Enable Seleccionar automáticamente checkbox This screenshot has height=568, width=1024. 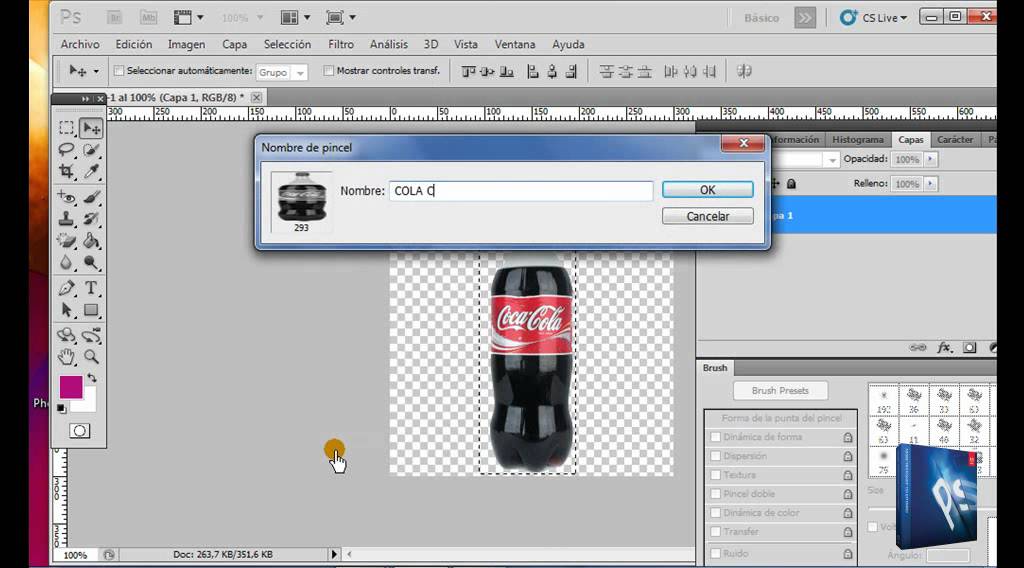pyautogui.click(x=119, y=71)
